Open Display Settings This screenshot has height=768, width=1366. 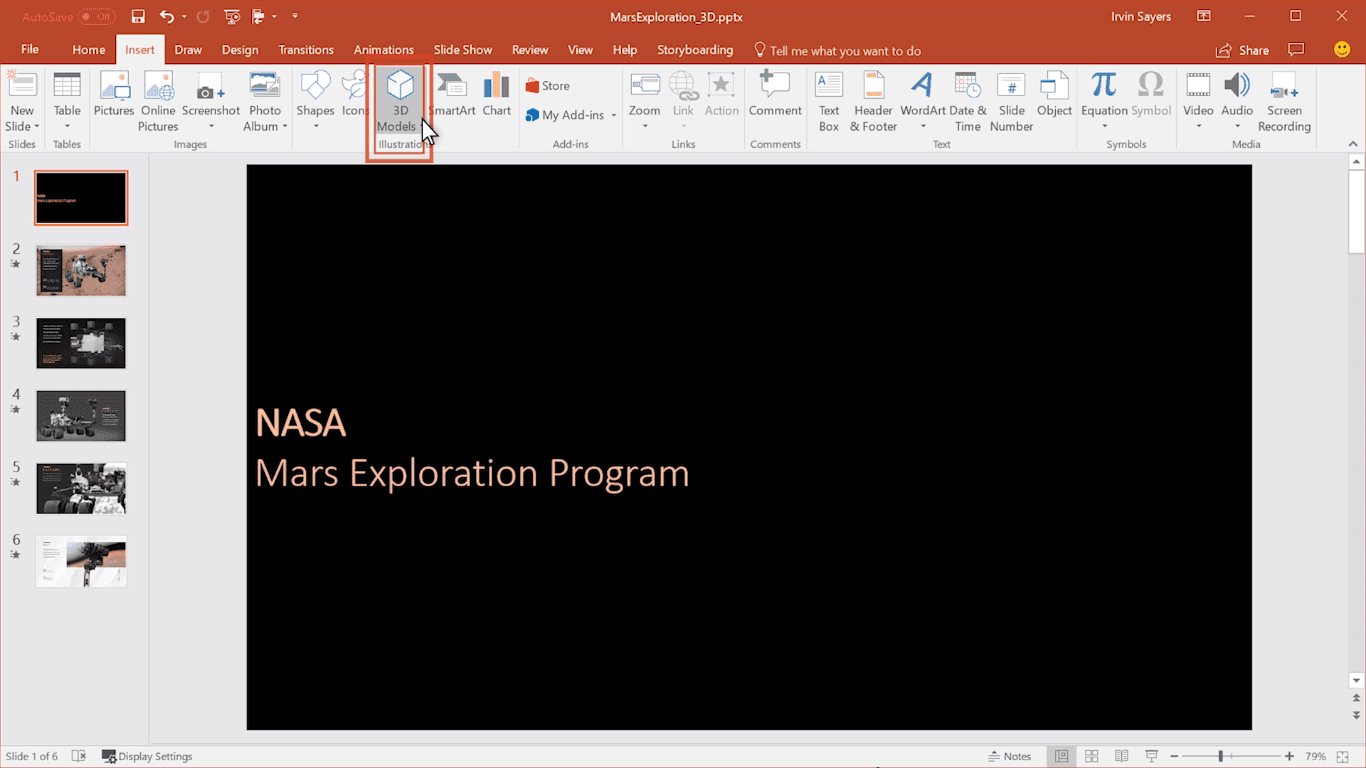pyautogui.click(x=147, y=757)
